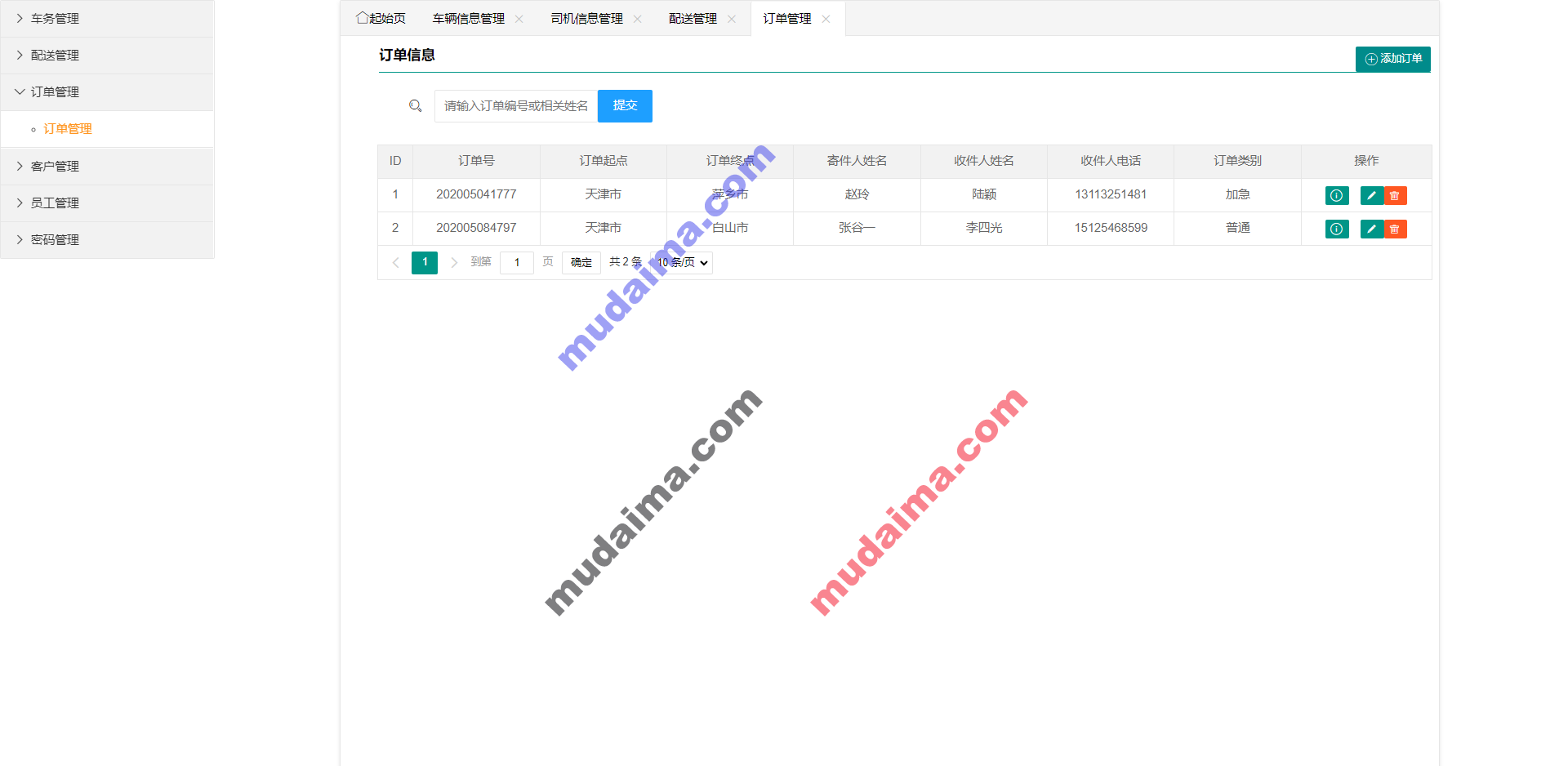Click the 添加订单 button
Screen dimensions: 1568x766
coord(1393,59)
